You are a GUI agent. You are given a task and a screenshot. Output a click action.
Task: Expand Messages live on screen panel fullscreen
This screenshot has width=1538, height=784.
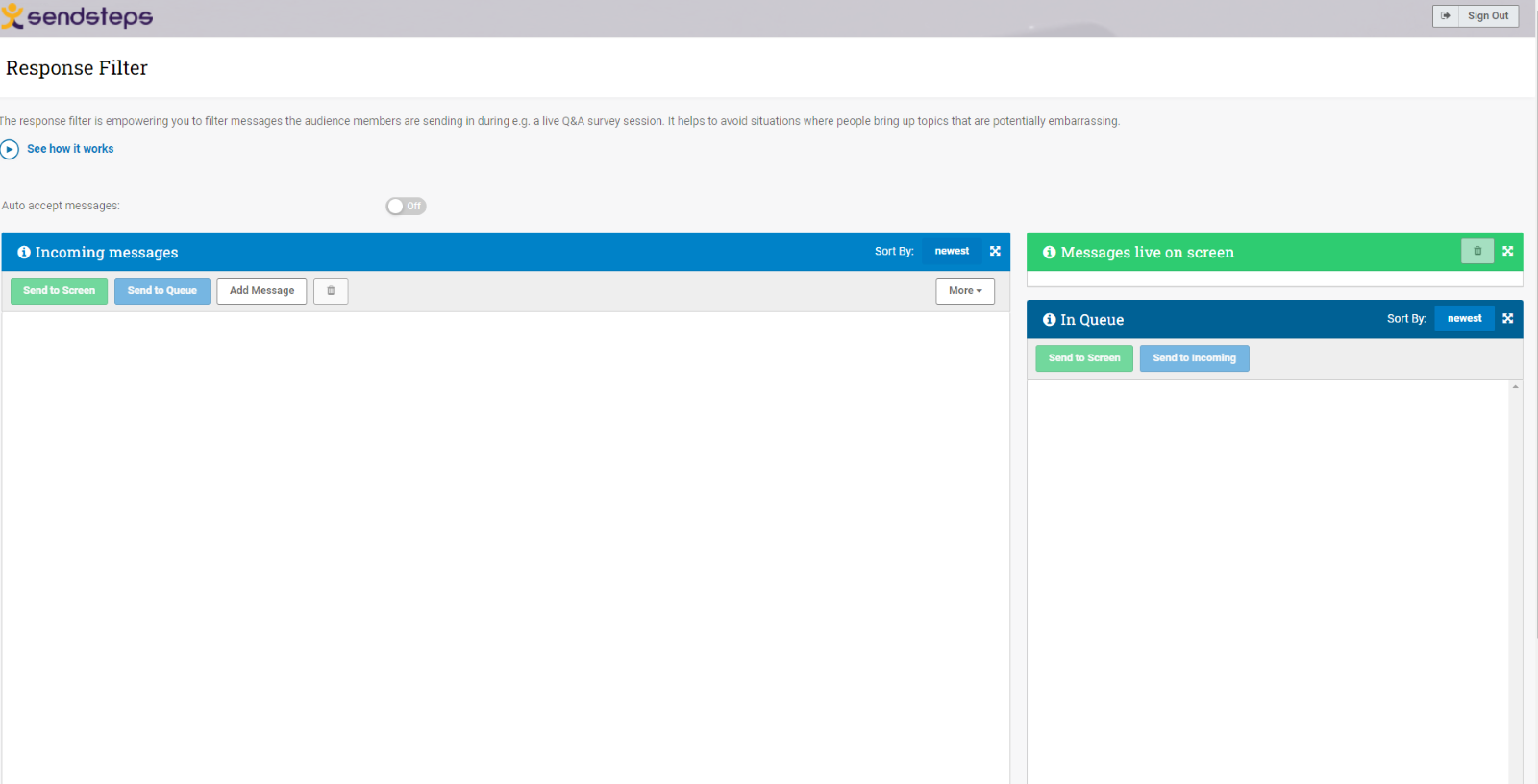tap(1507, 252)
